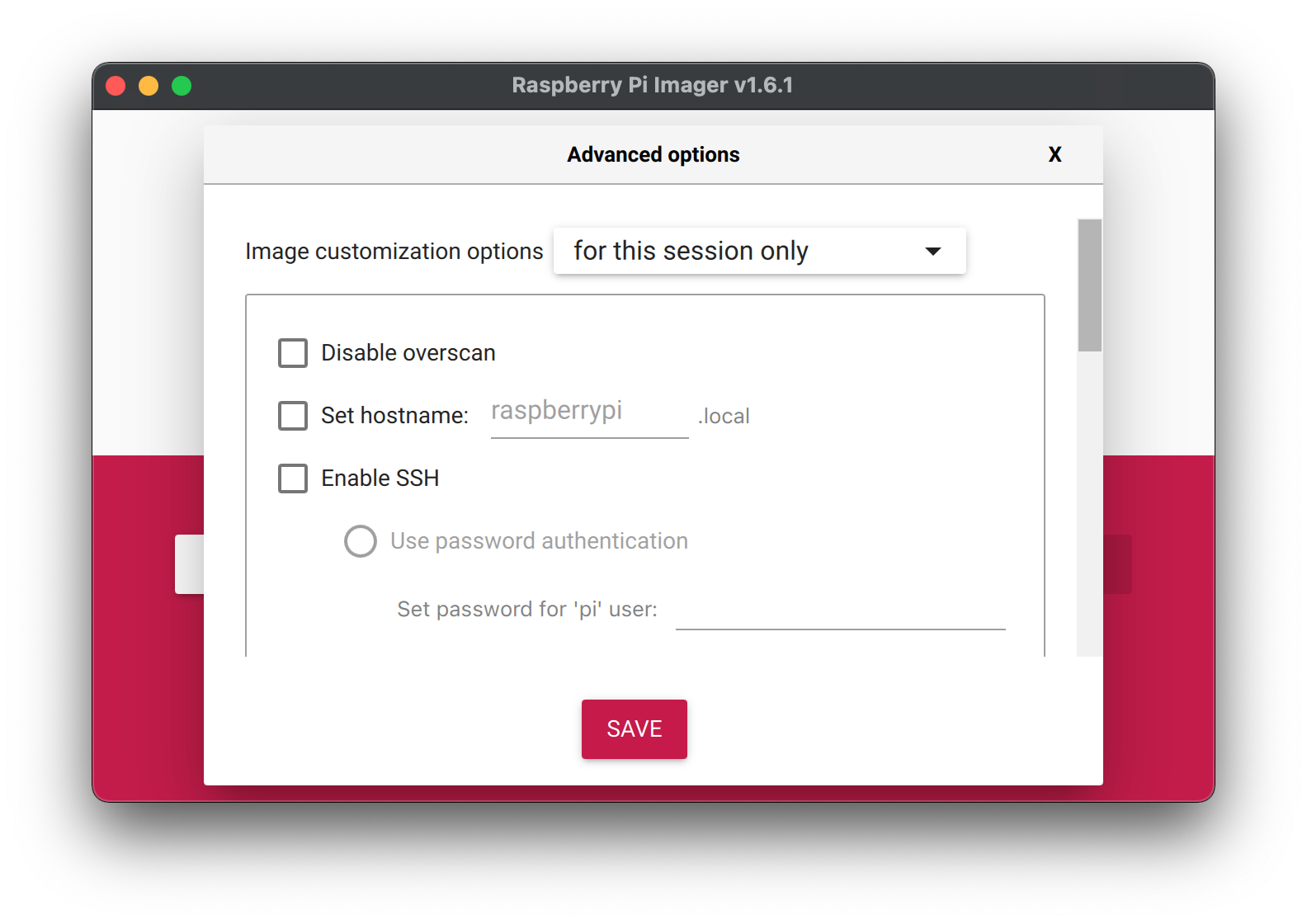Click the '.local' hostname suffix text
Screen dimensions: 1307x924
[x=724, y=417]
